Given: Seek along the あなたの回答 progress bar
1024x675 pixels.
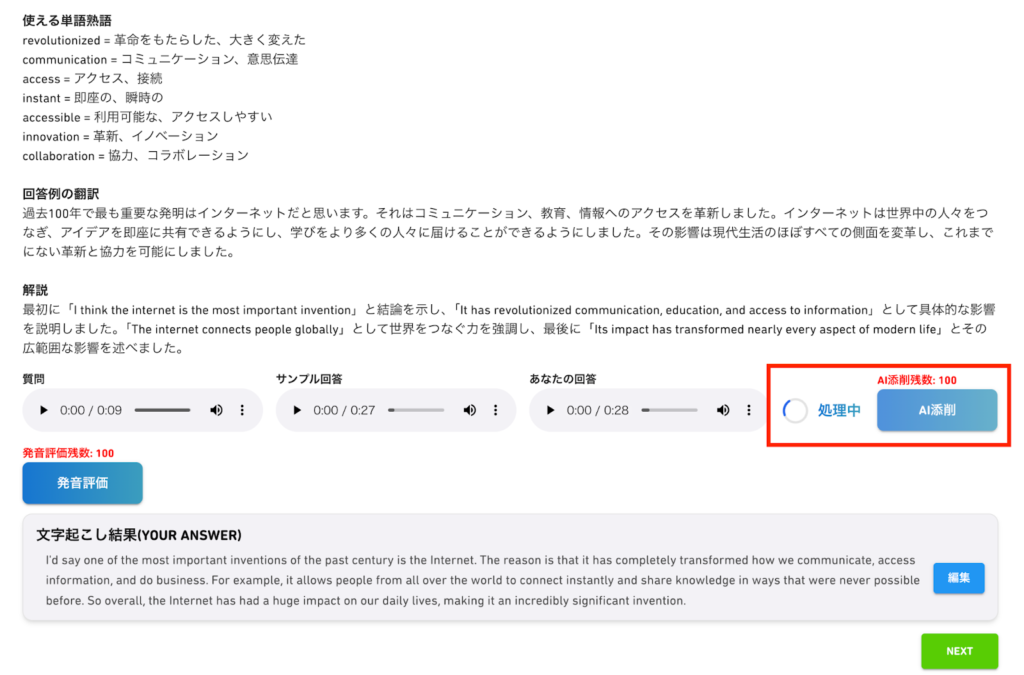Looking at the screenshot, I should [669, 410].
